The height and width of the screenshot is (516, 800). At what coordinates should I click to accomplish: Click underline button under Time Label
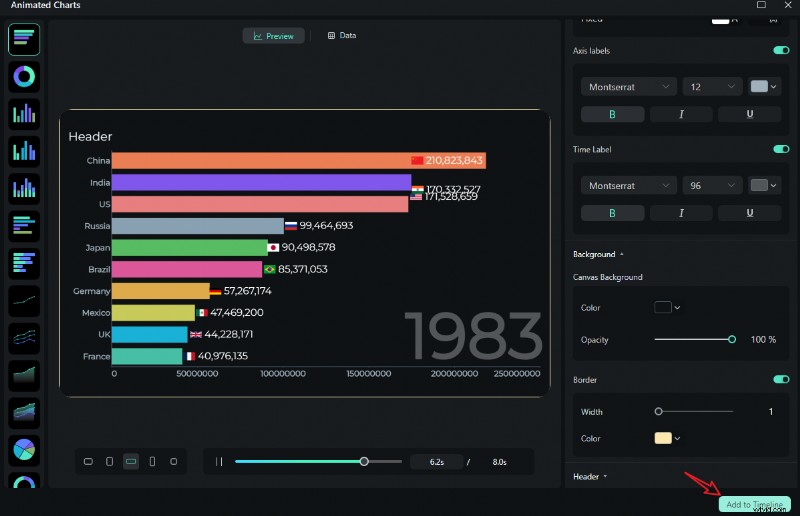(x=749, y=213)
